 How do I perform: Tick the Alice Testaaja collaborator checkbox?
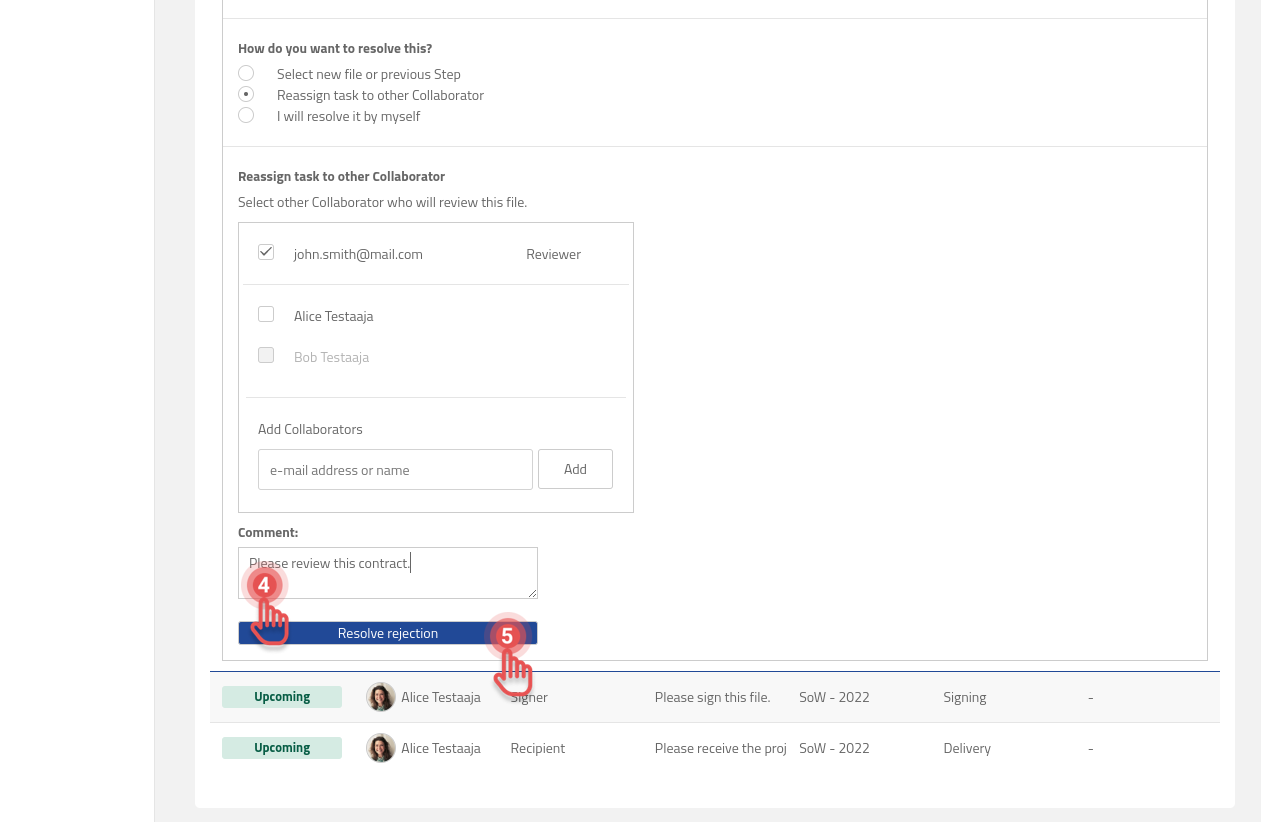pyautogui.click(x=266, y=315)
